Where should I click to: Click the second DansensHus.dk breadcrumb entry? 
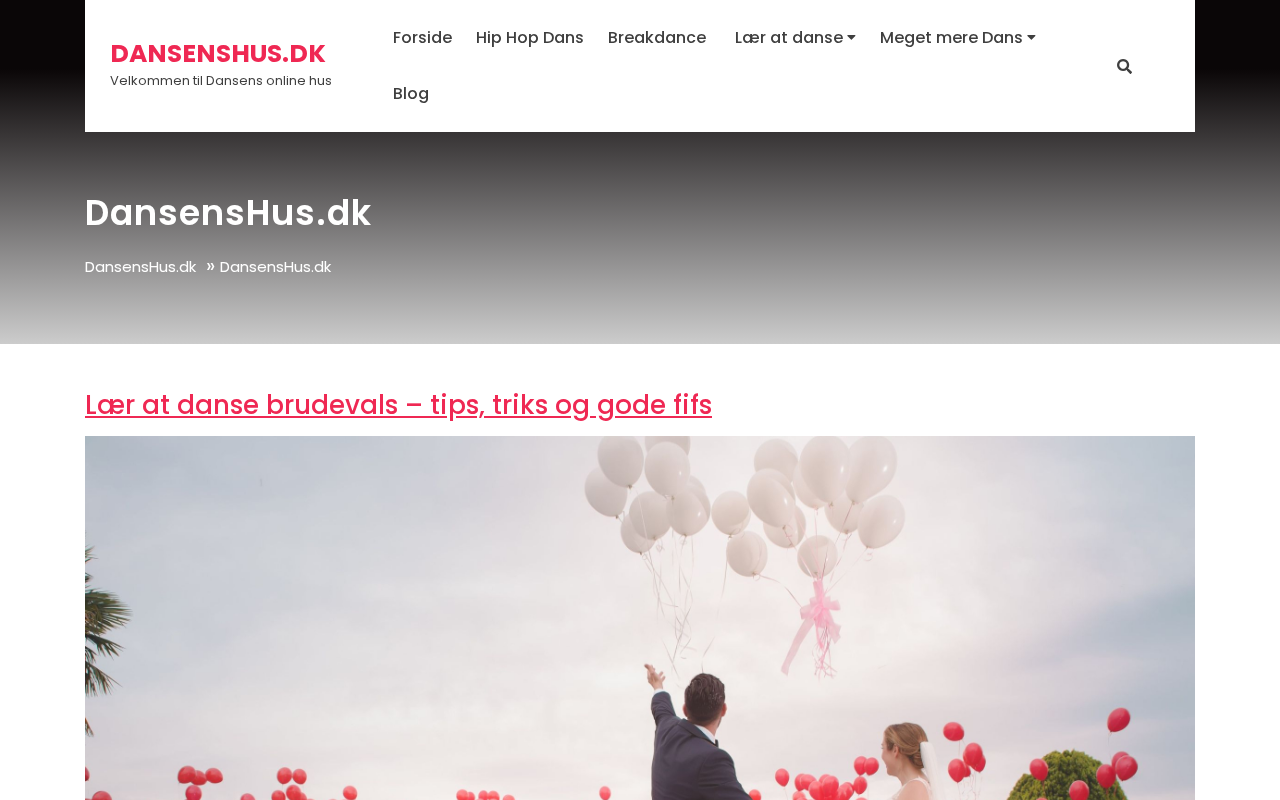275,267
